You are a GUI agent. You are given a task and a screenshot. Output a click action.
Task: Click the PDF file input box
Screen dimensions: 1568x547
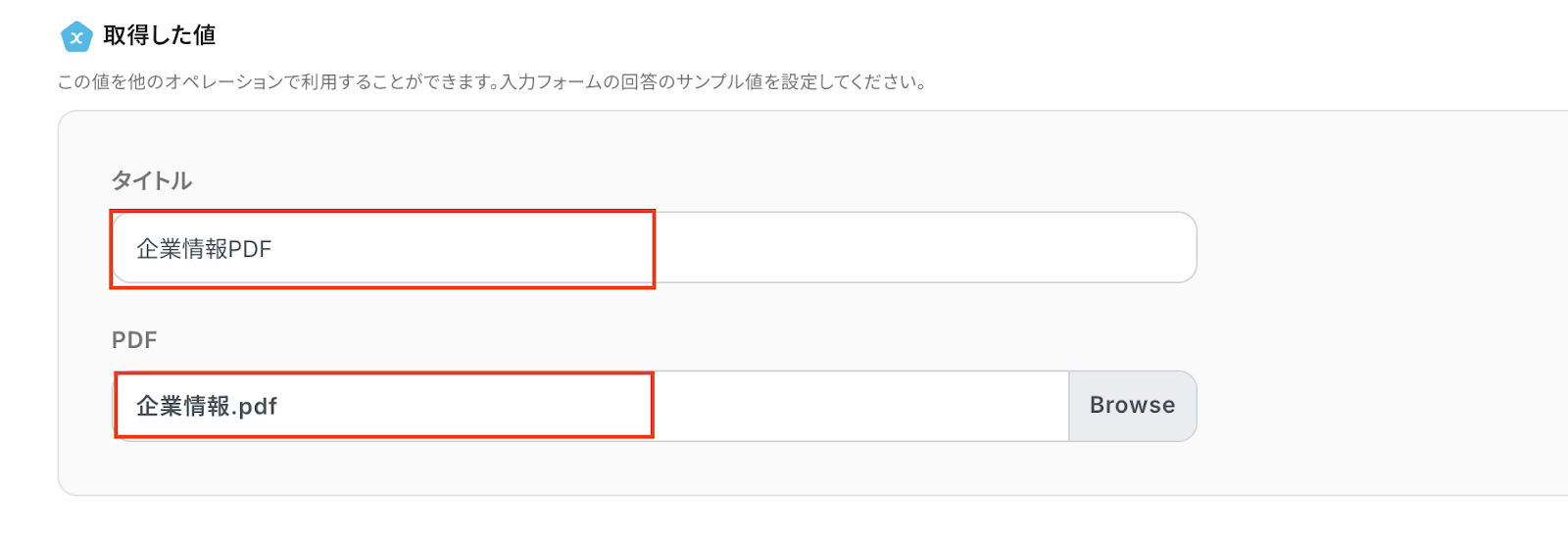pyautogui.click(x=590, y=406)
